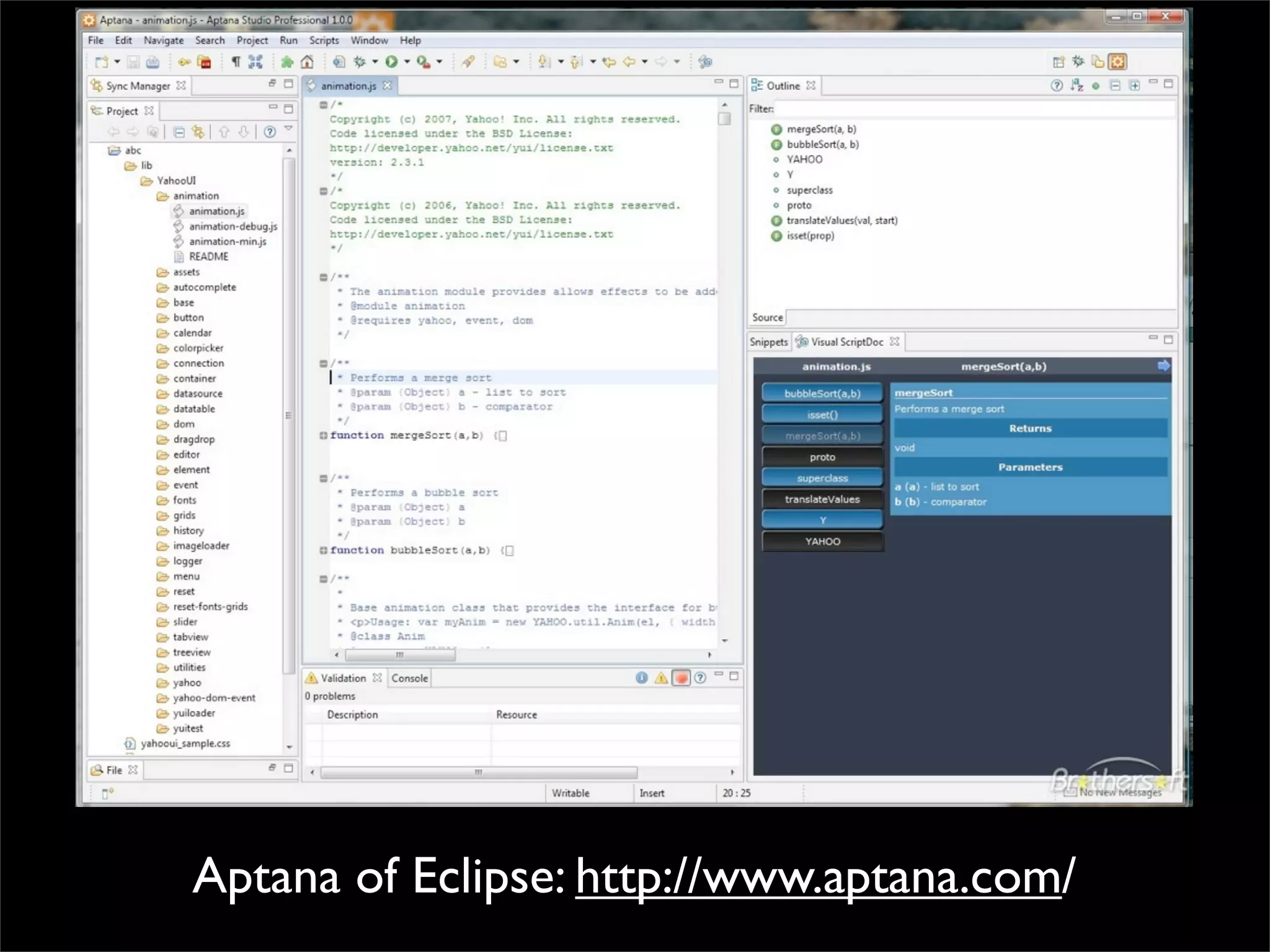Toggle green dot filter in Outline

coord(1096,86)
